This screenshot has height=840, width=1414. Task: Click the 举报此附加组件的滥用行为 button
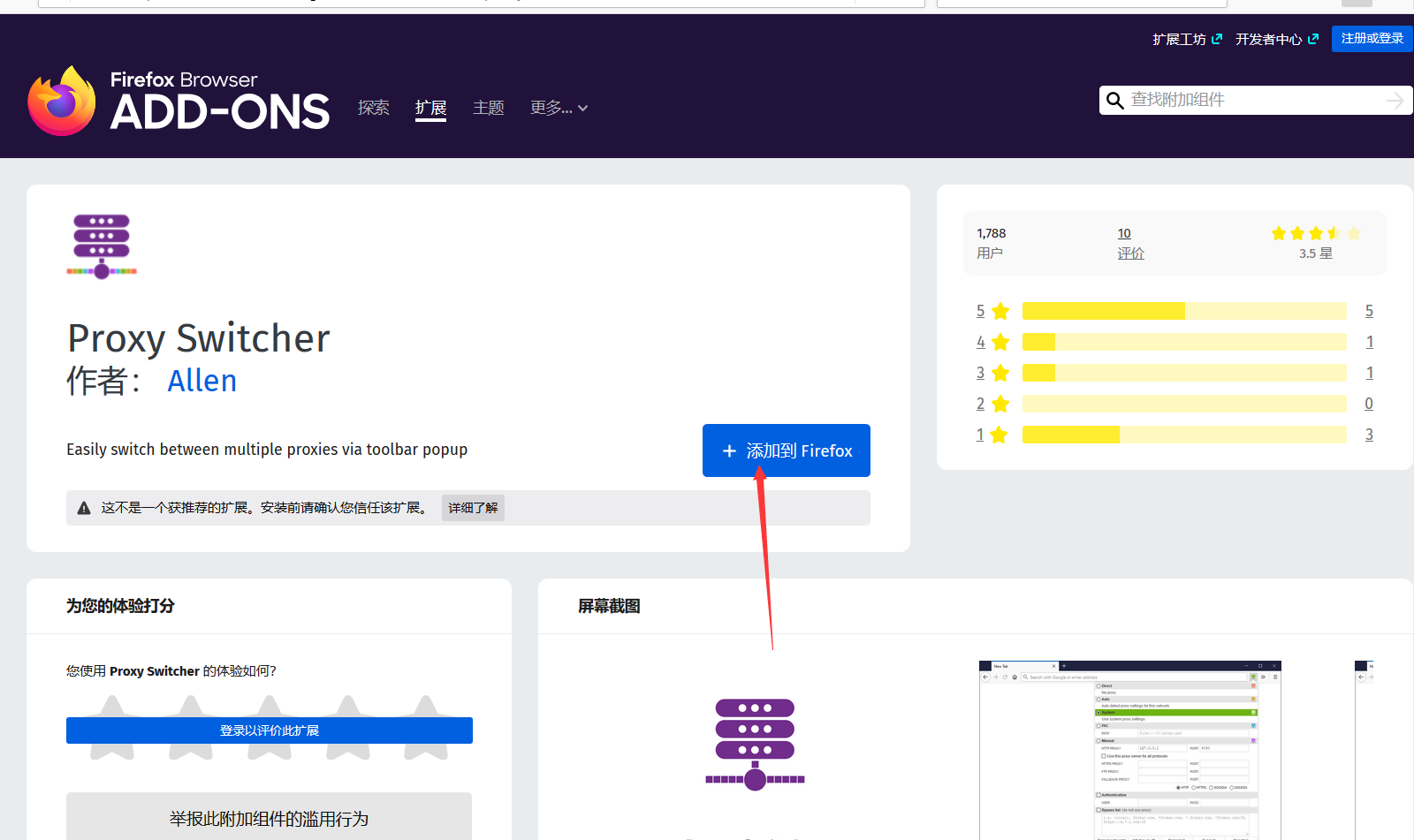click(269, 818)
